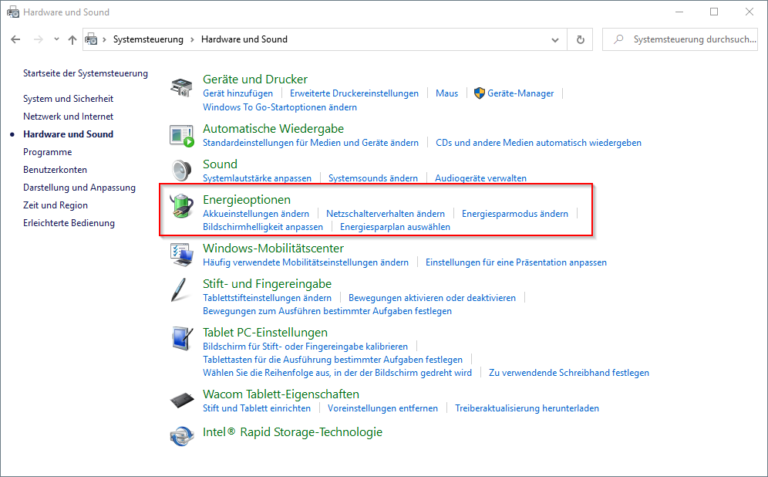Click Bildschirmhelligkeit anpassen
This screenshot has width=768, height=477.
click(x=263, y=227)
